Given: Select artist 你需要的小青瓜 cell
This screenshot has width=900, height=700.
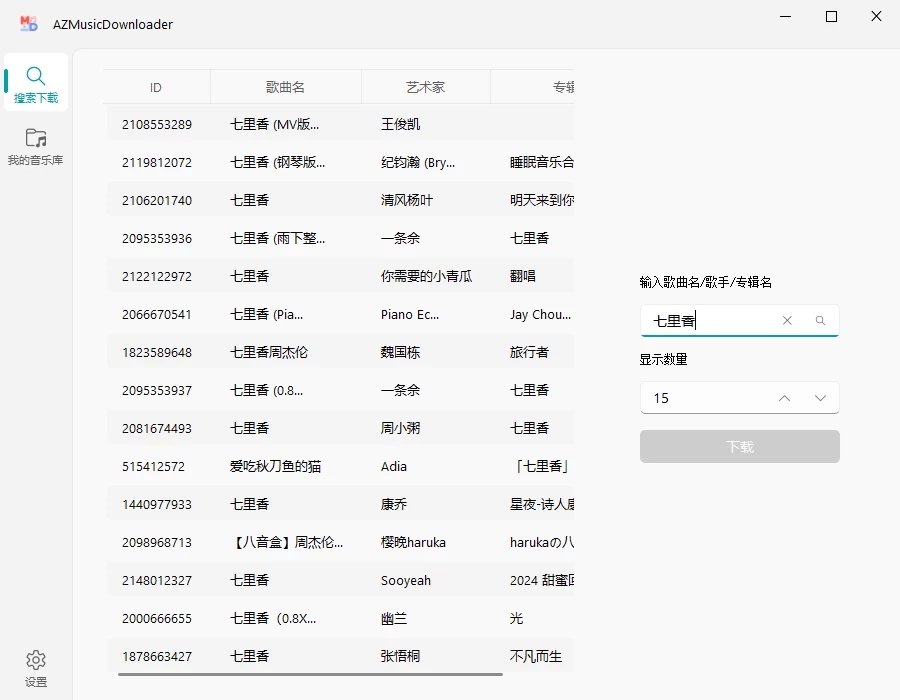Looking at the screenshot, I should (x=426, y=277).
